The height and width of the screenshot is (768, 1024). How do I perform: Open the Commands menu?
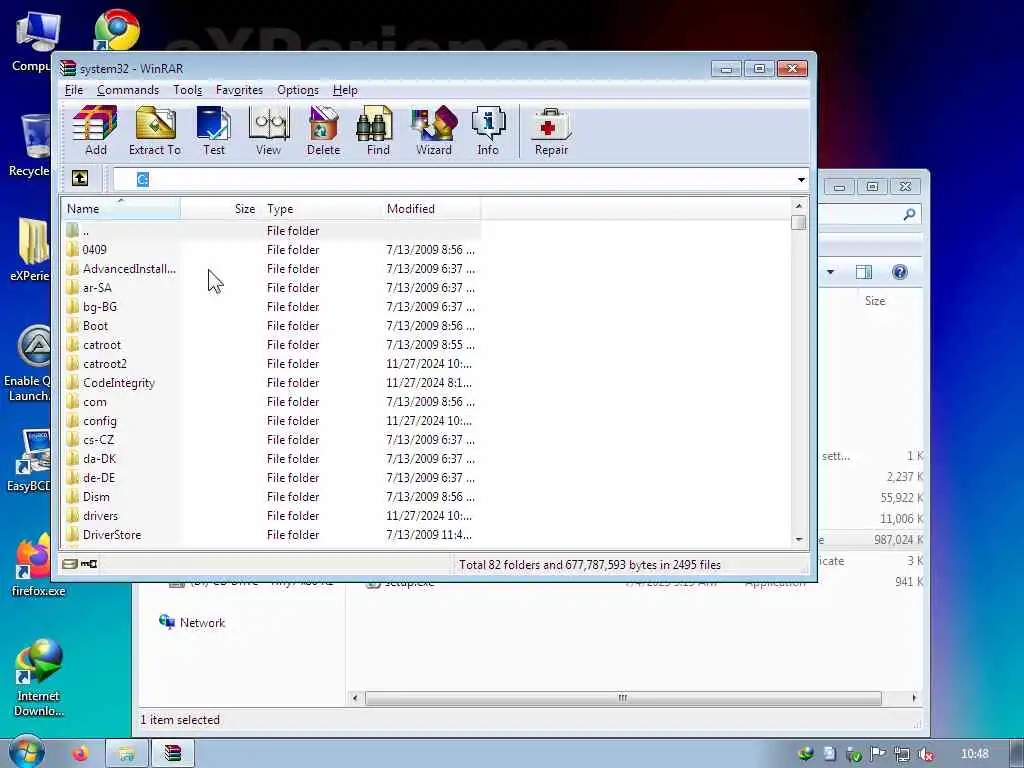(x=128, y=90)
